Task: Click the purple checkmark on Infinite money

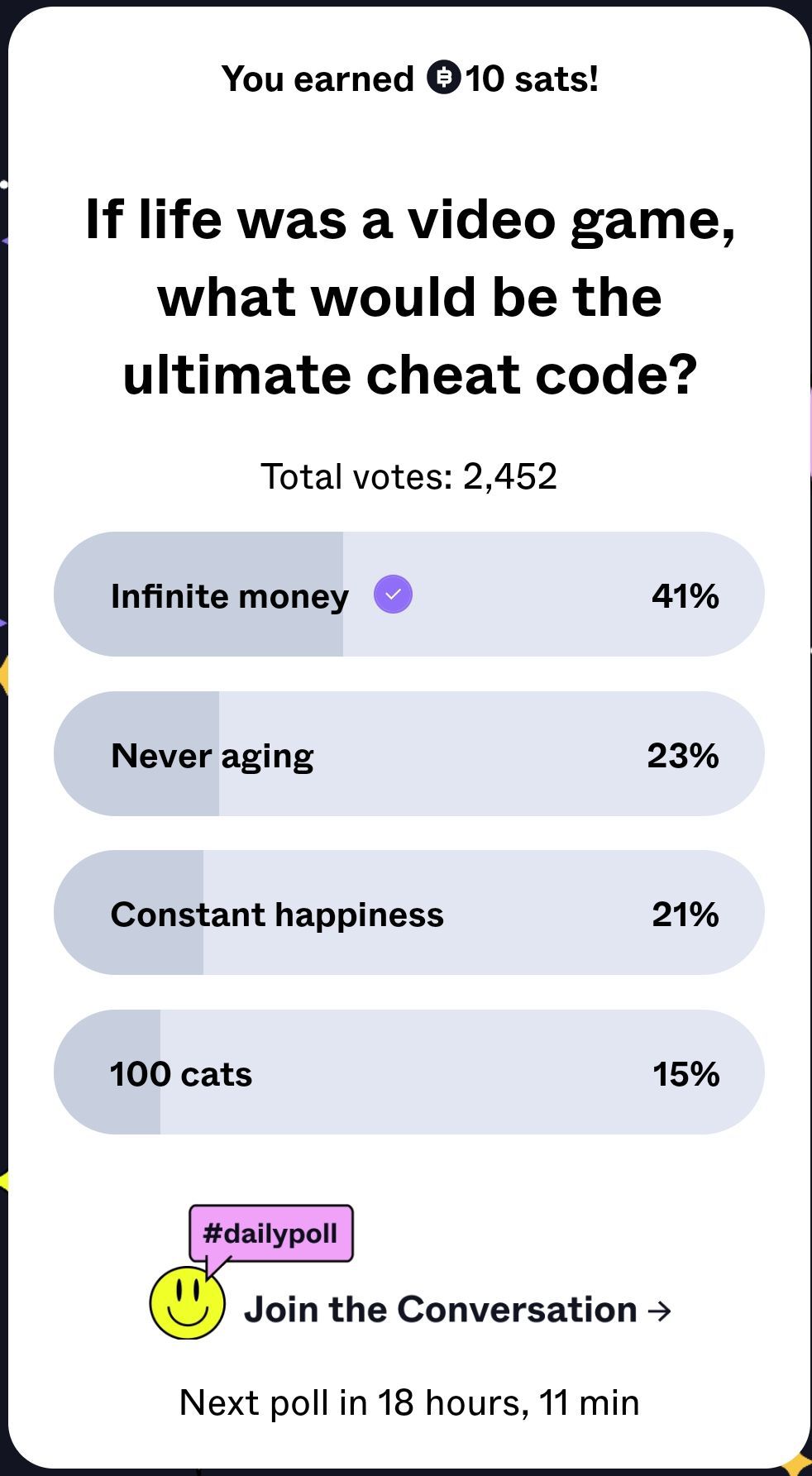Action: point(393,595)
